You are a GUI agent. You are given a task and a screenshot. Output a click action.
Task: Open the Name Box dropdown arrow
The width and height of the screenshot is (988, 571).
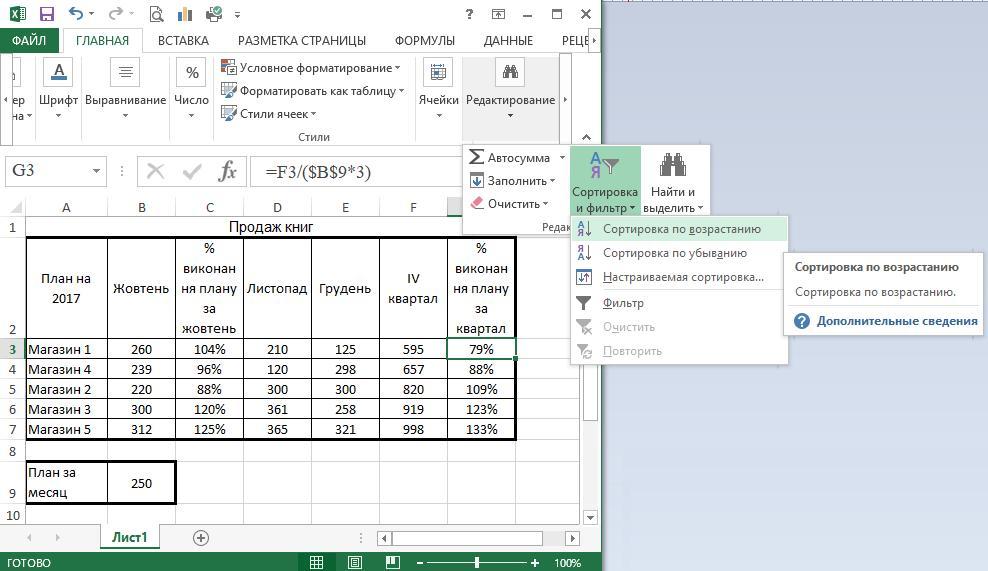point(96,171)
